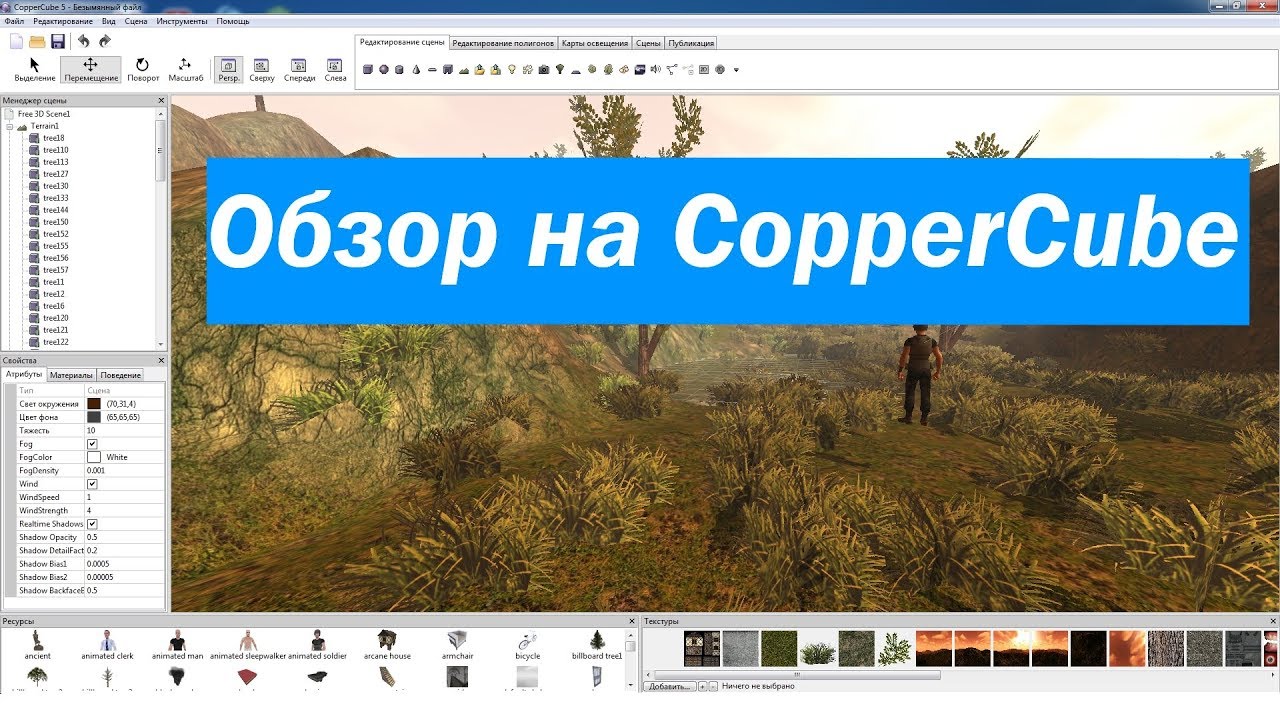This screenshot has height=720, width=1280.
Task: Activate the Перемещение (move) tool
Action: (x=90, y=69)
